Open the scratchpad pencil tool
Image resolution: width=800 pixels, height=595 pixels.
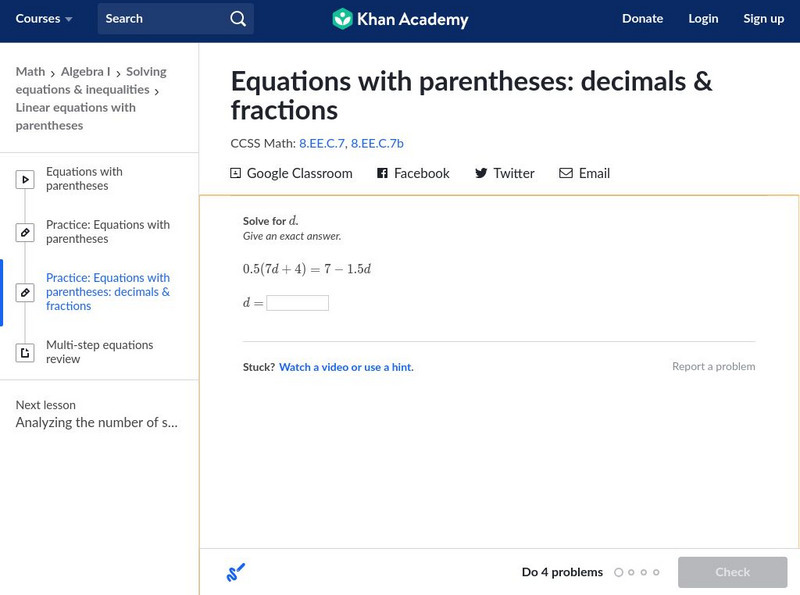(x=236, y=573)
